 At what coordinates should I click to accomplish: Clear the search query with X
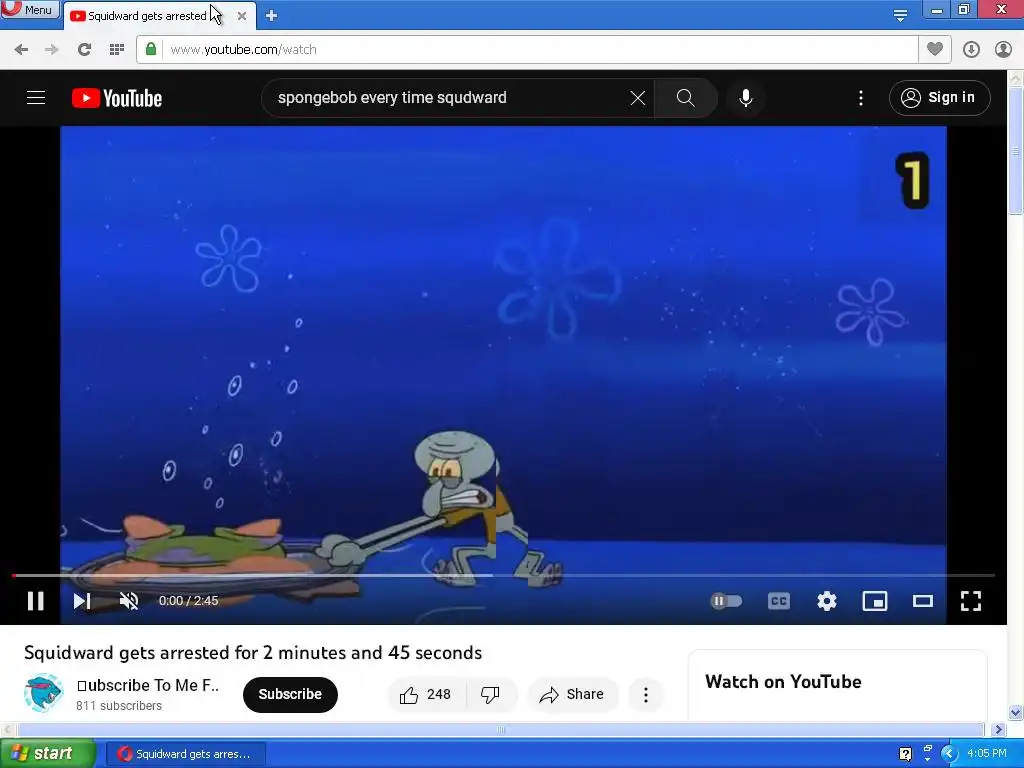[x=637, y=98]
